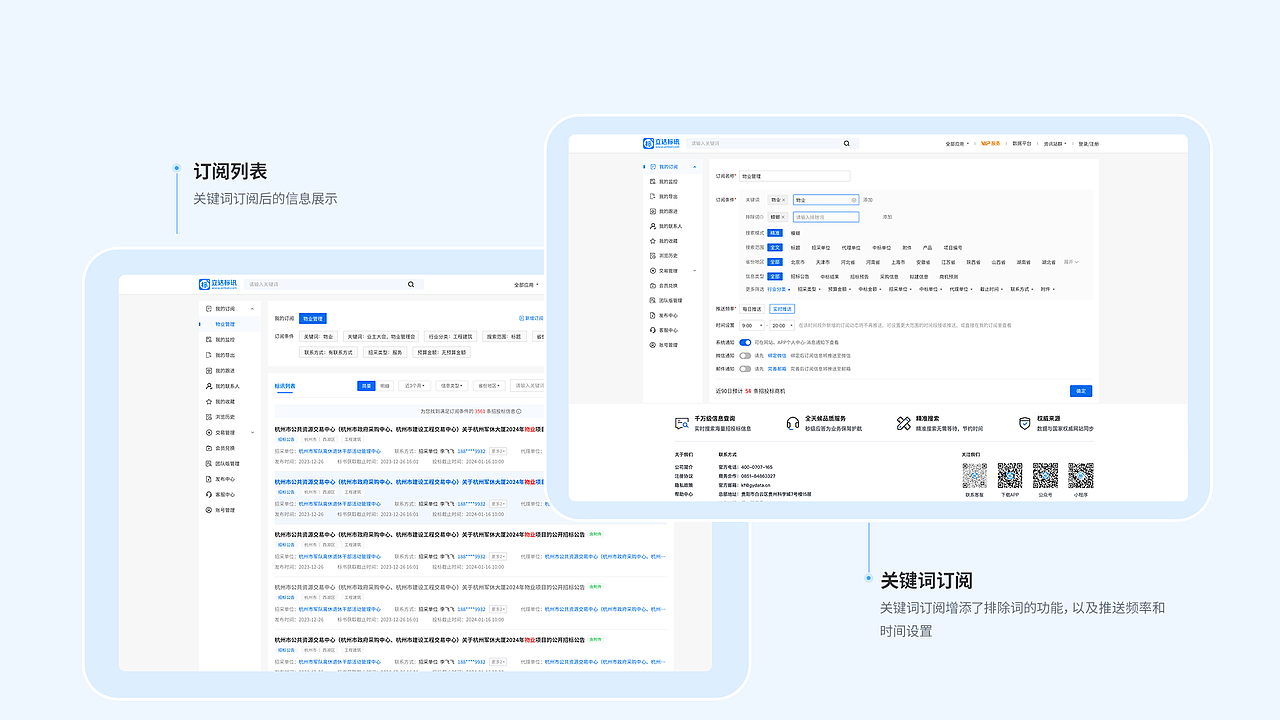This screenshot has width=1280, height=720.
Task: Click 完善邮箱 link
Action: point(777,369)
